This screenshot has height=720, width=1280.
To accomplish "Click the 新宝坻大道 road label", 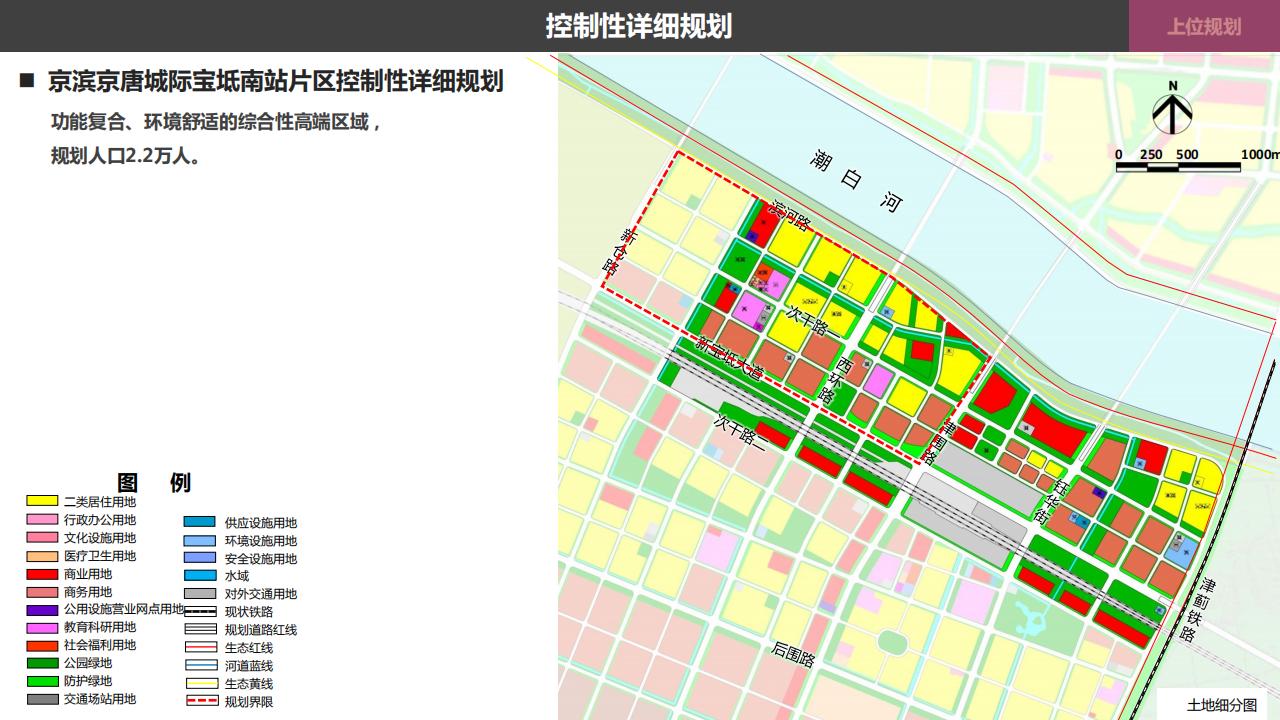I will click(730, 357).
